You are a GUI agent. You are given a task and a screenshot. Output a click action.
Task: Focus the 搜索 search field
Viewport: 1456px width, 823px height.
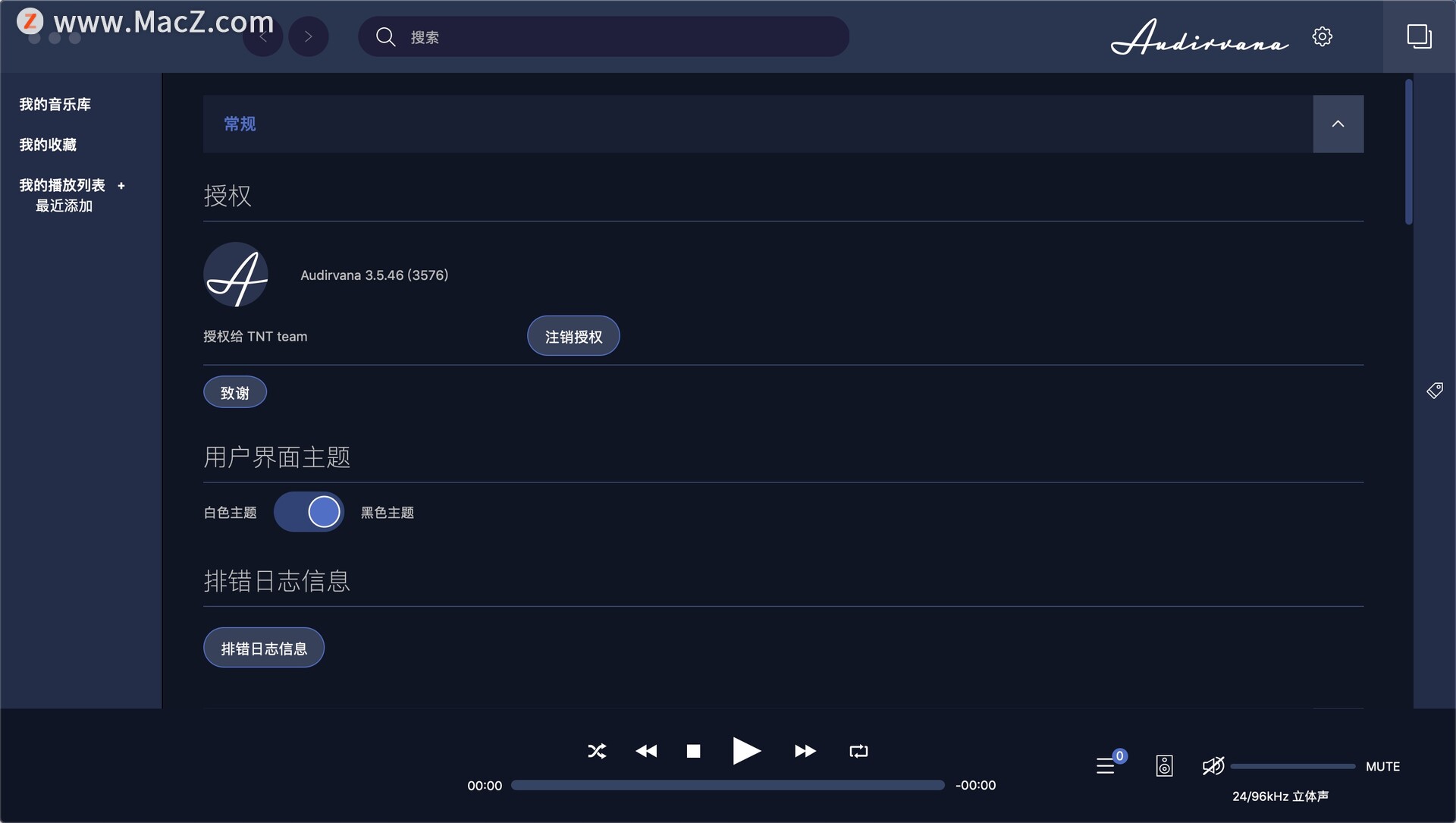604,36
